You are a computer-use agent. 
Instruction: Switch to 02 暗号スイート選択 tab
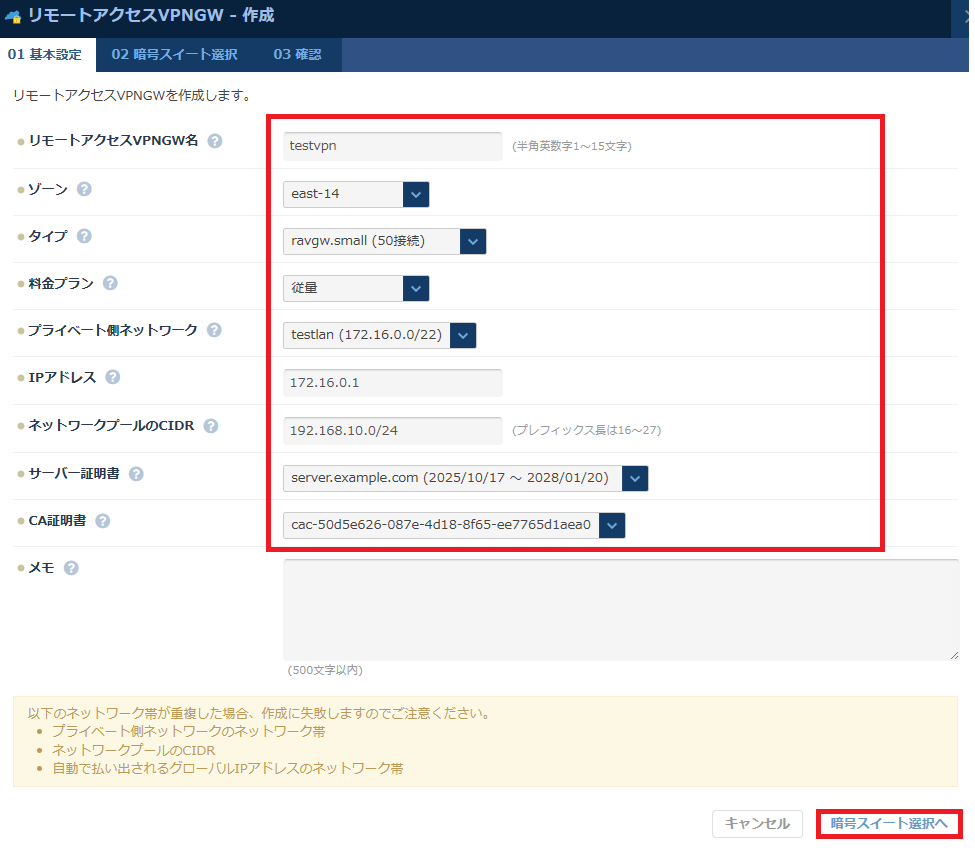(x=174, y=55)
